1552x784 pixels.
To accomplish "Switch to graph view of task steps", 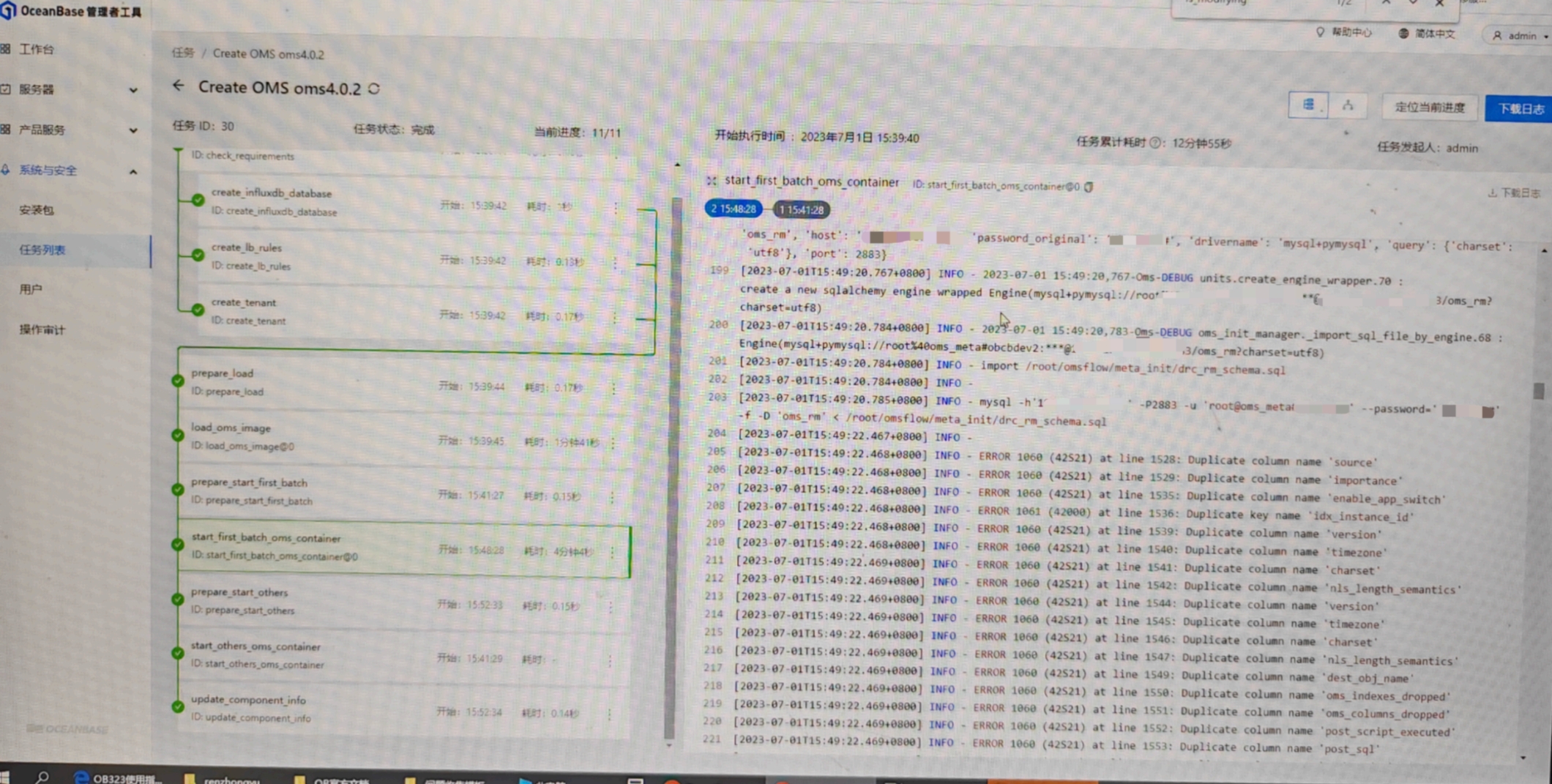I will pyautogui.click(x=1348, y=106).
